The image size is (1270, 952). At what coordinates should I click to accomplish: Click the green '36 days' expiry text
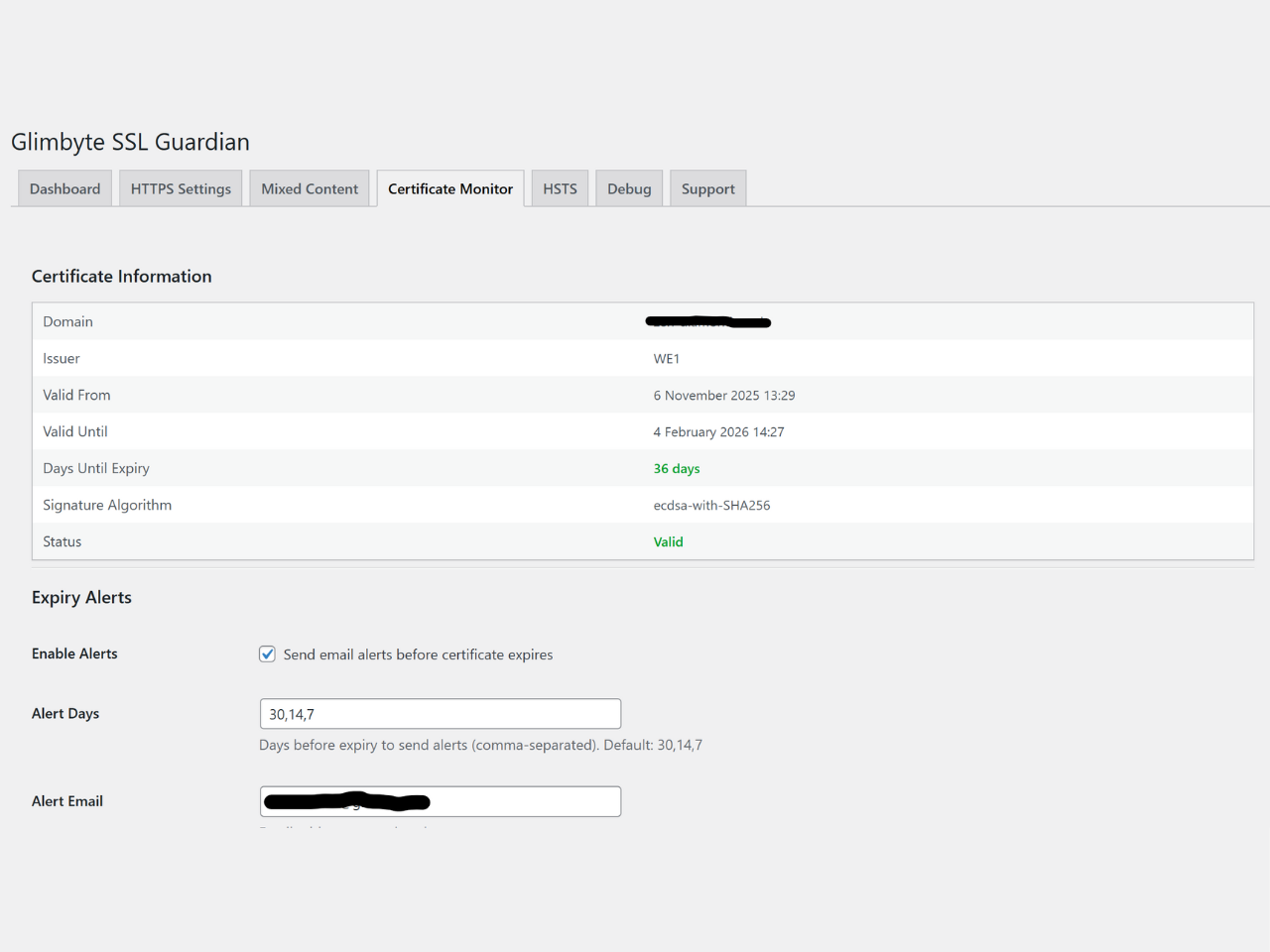pos(677,469)
